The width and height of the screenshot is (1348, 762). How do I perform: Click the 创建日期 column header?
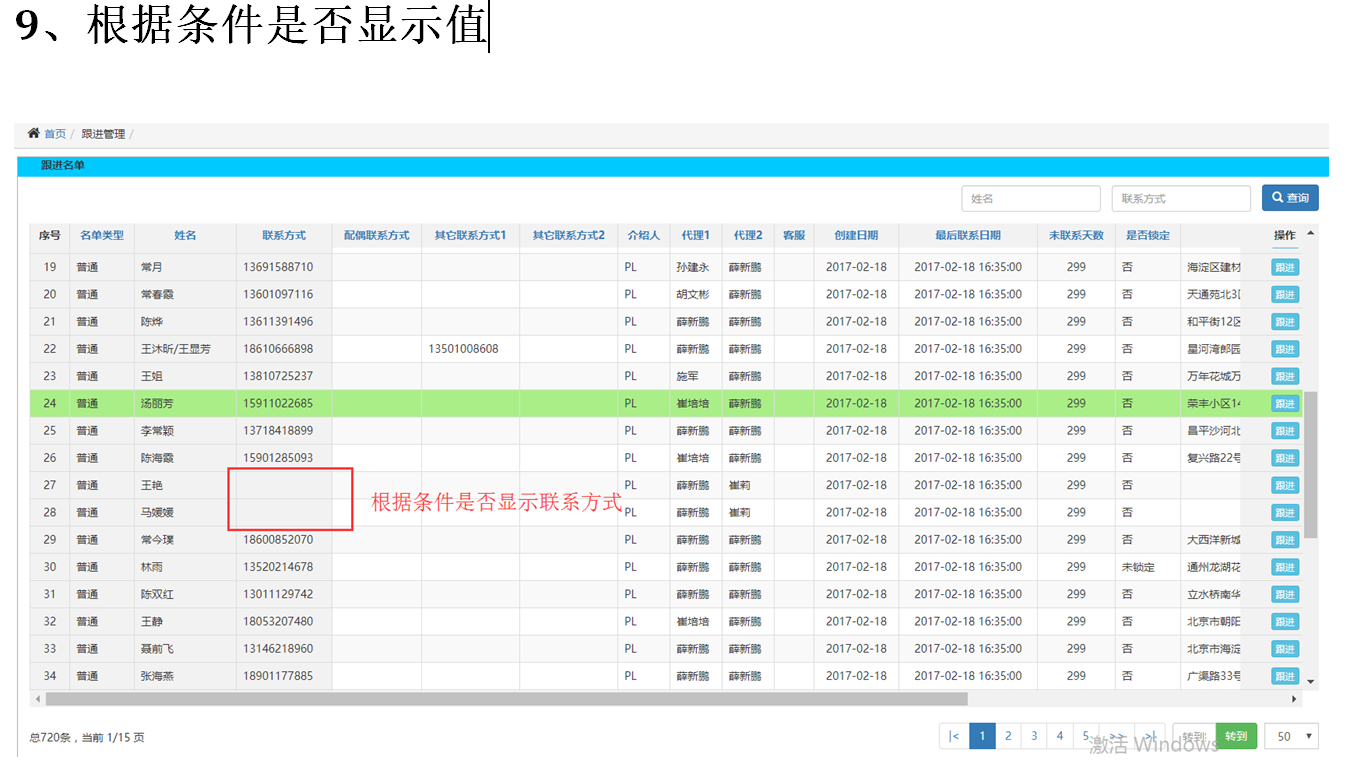856,235
